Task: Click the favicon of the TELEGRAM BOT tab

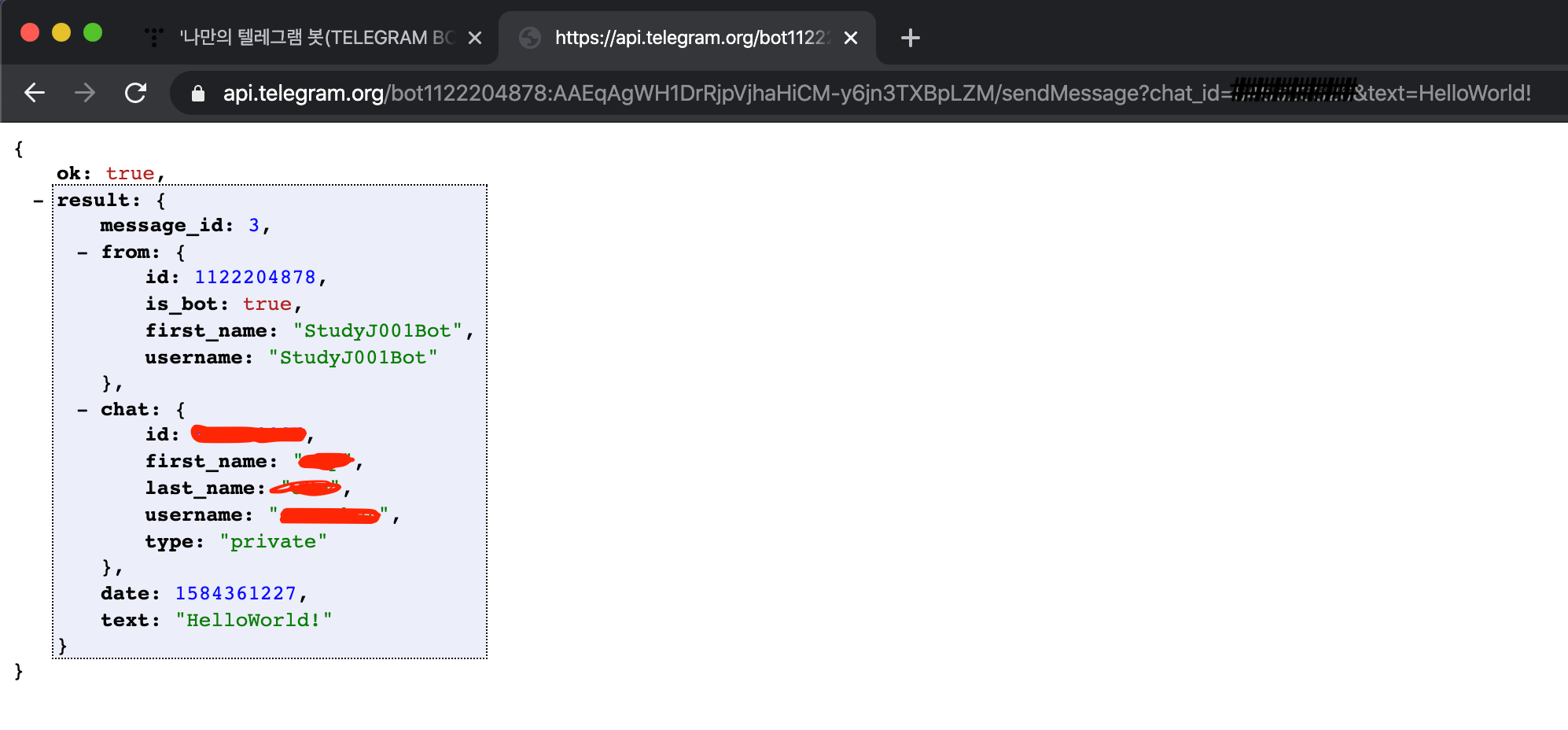Action: (154, 37)
